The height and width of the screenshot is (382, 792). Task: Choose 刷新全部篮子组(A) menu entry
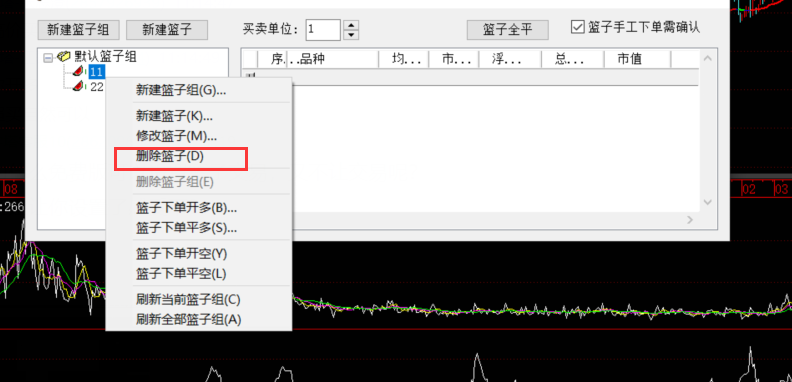(x=199, y=320)
